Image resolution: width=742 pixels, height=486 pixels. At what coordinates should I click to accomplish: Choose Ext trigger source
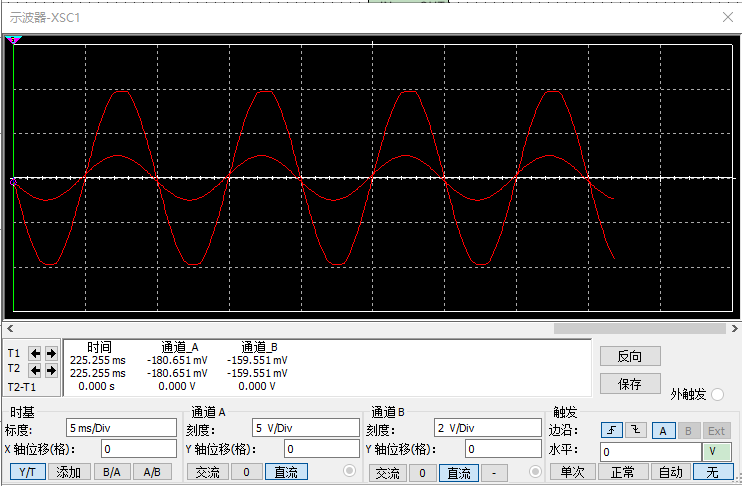[x=716, y=431]
